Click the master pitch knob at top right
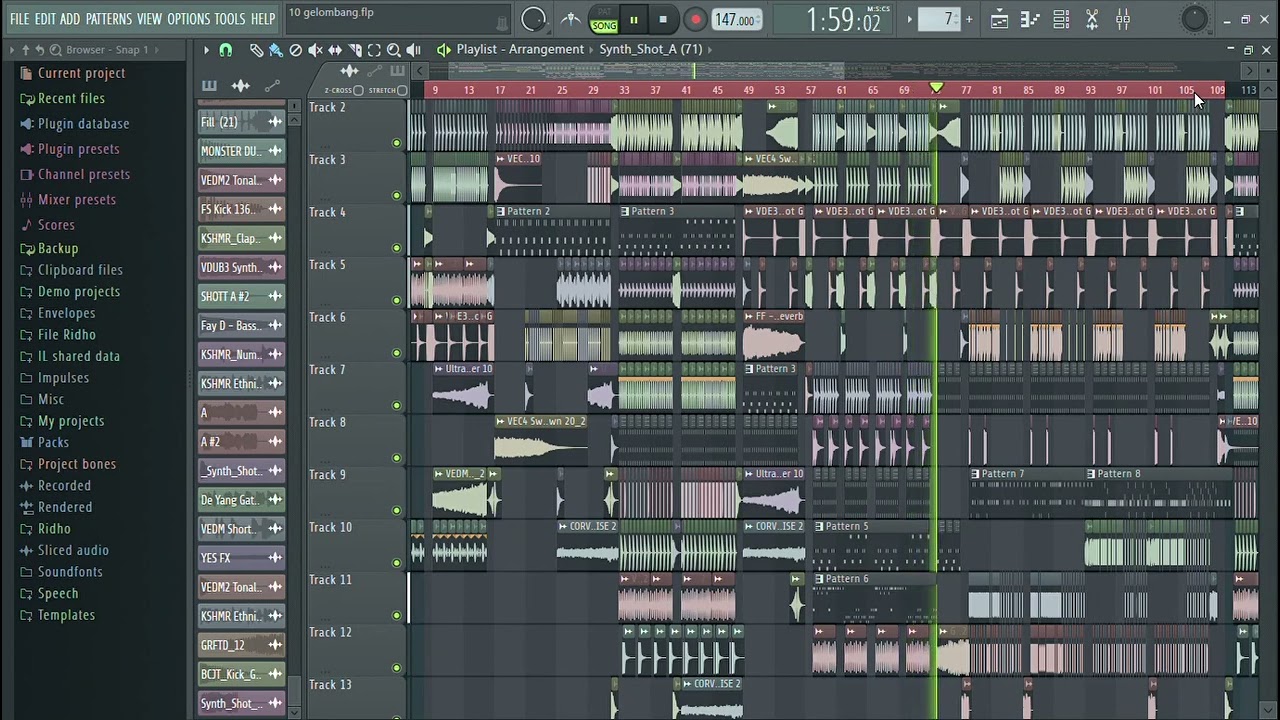1280x720 pixels. click(1194, 19)
